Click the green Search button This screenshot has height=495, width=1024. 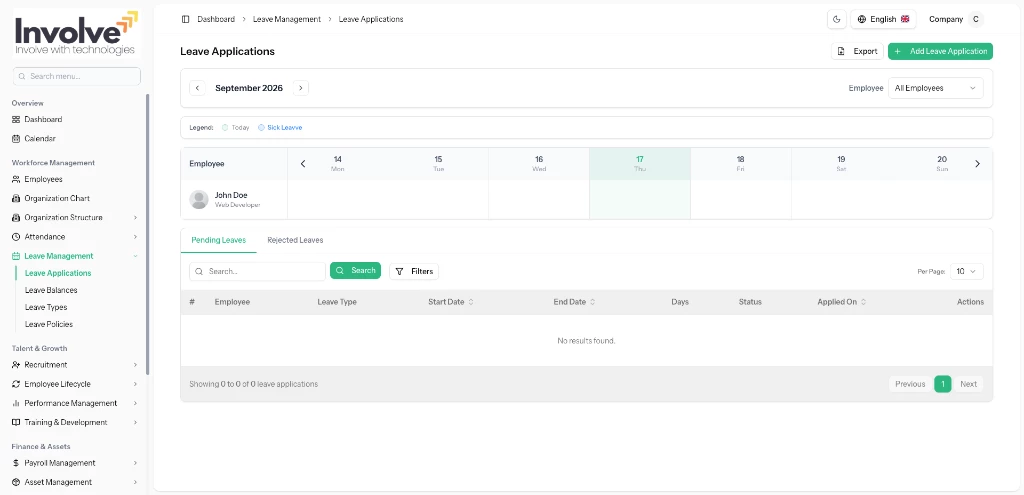click(x=355, y=270)
